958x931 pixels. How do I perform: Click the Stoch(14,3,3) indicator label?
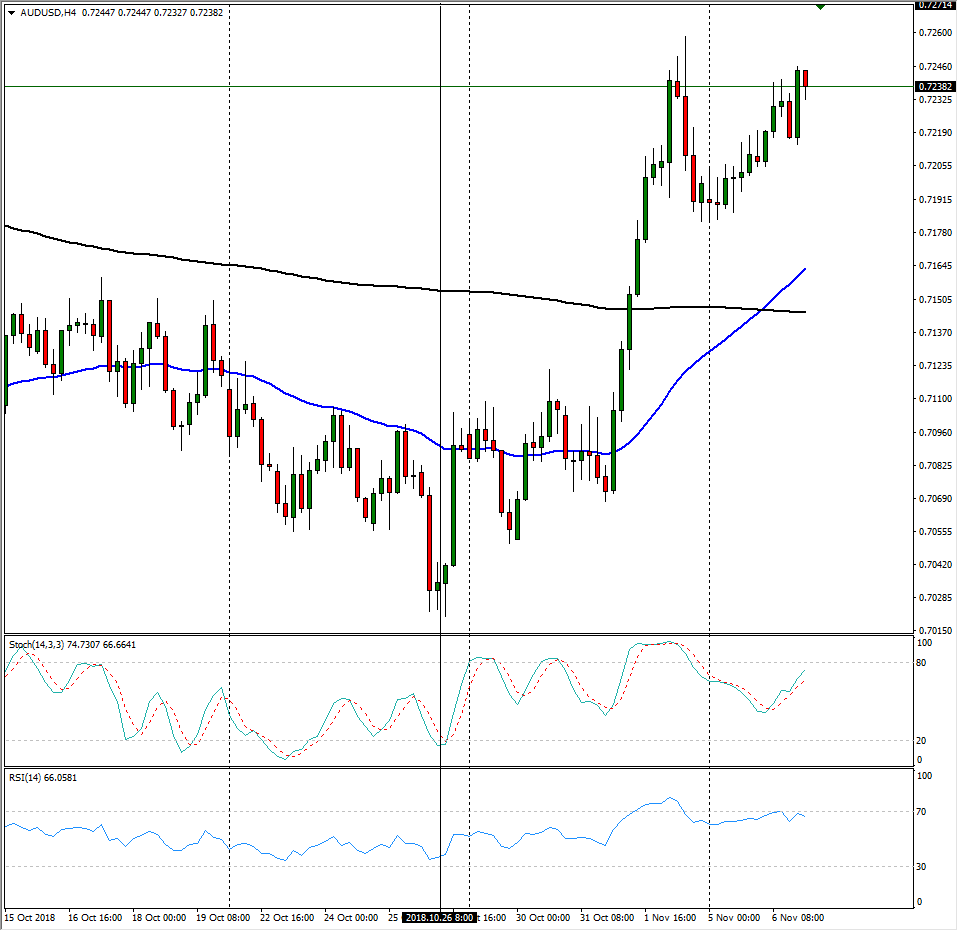pos(72,644)
